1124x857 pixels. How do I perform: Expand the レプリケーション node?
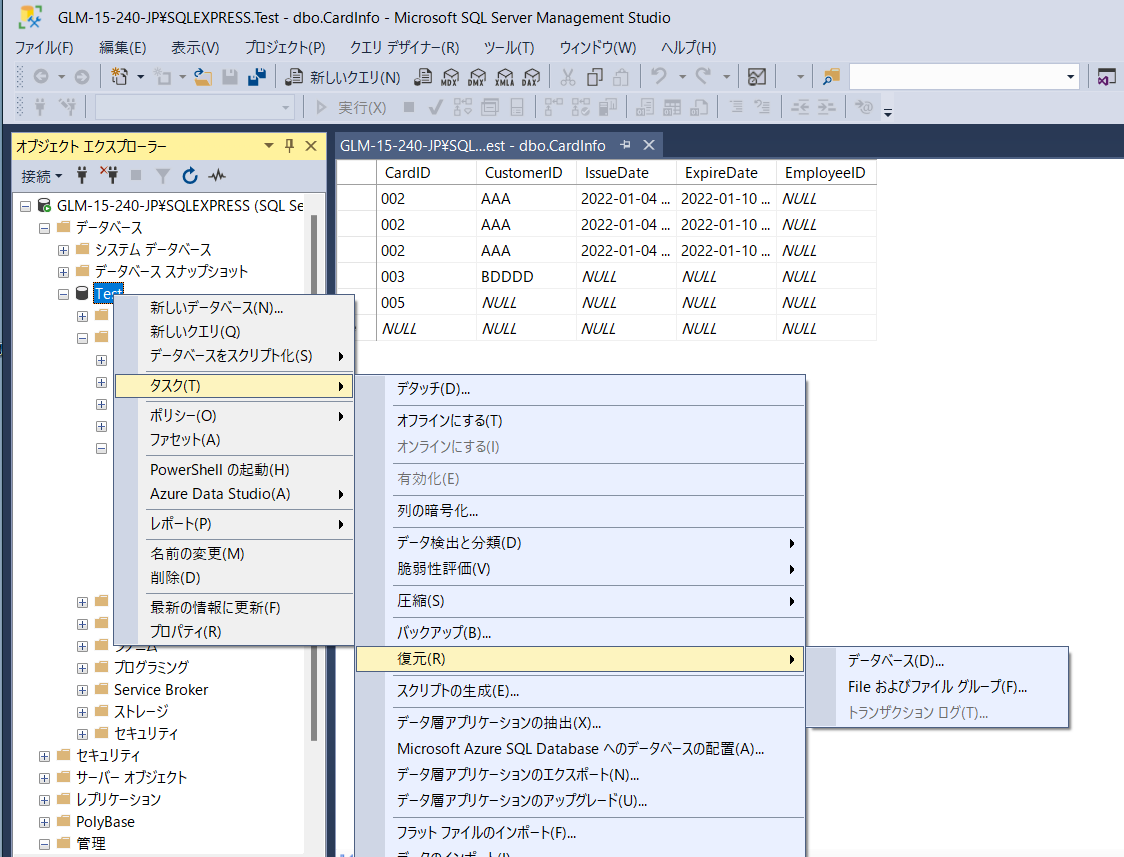[x=44, y=800]
